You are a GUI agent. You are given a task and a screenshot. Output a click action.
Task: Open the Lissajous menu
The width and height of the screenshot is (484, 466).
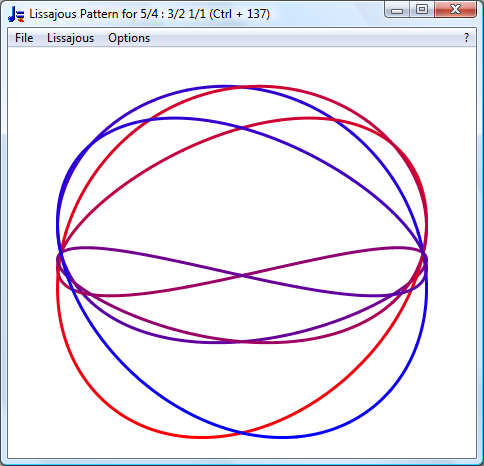coord(70,38)
